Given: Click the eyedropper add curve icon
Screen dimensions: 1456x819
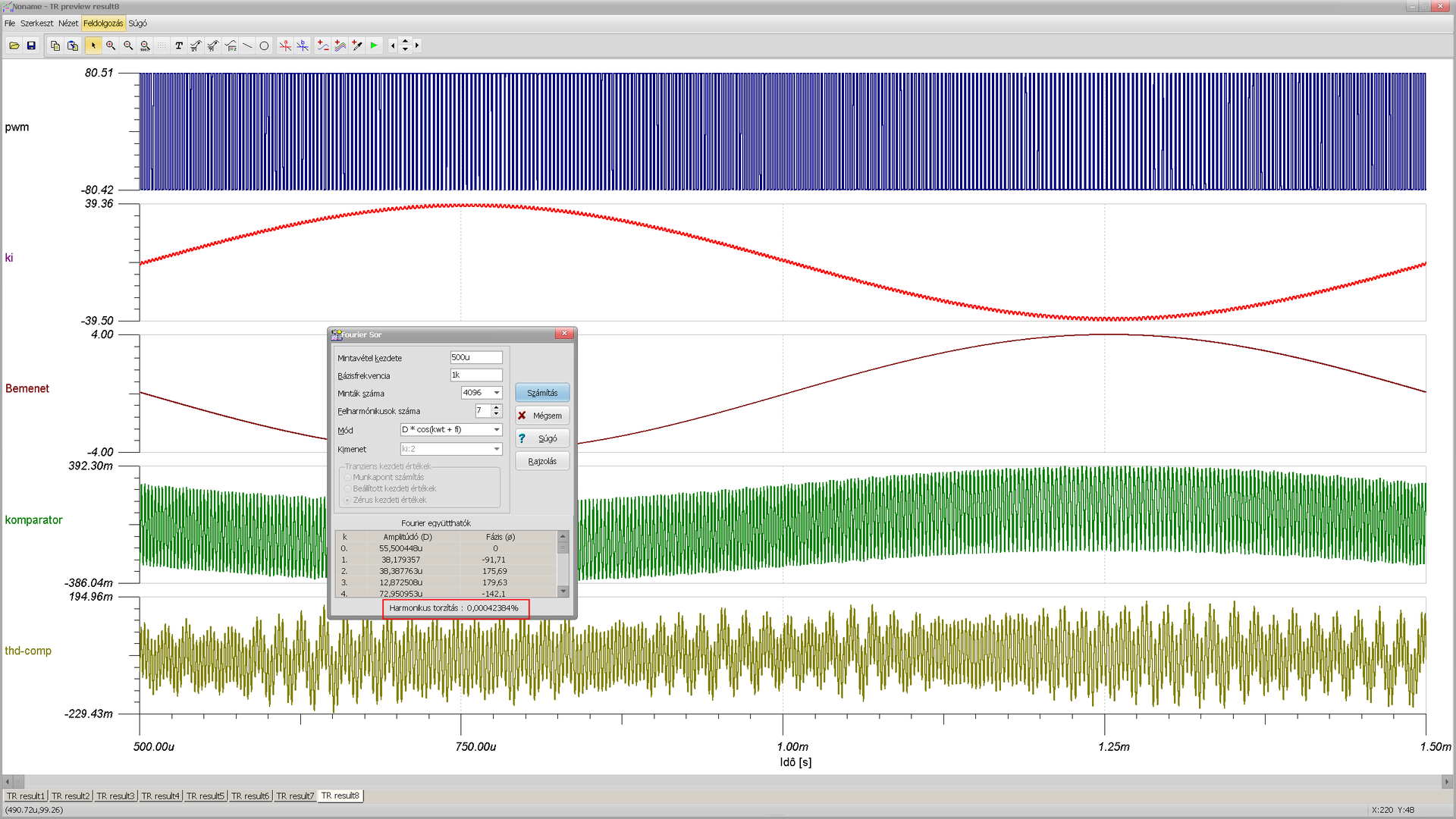Looking at the screenshot, I should coord(357,45).
